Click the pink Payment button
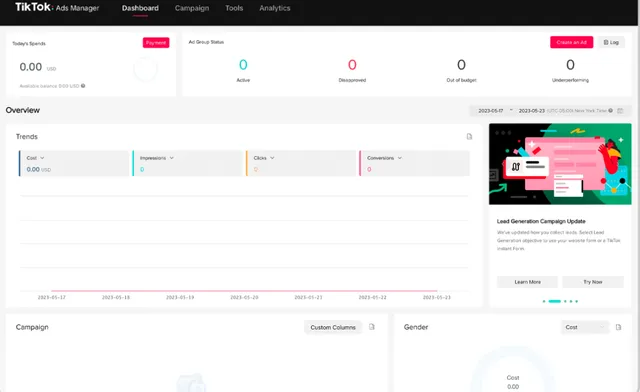This screenshot has height=392, width=640. point(156,42)
